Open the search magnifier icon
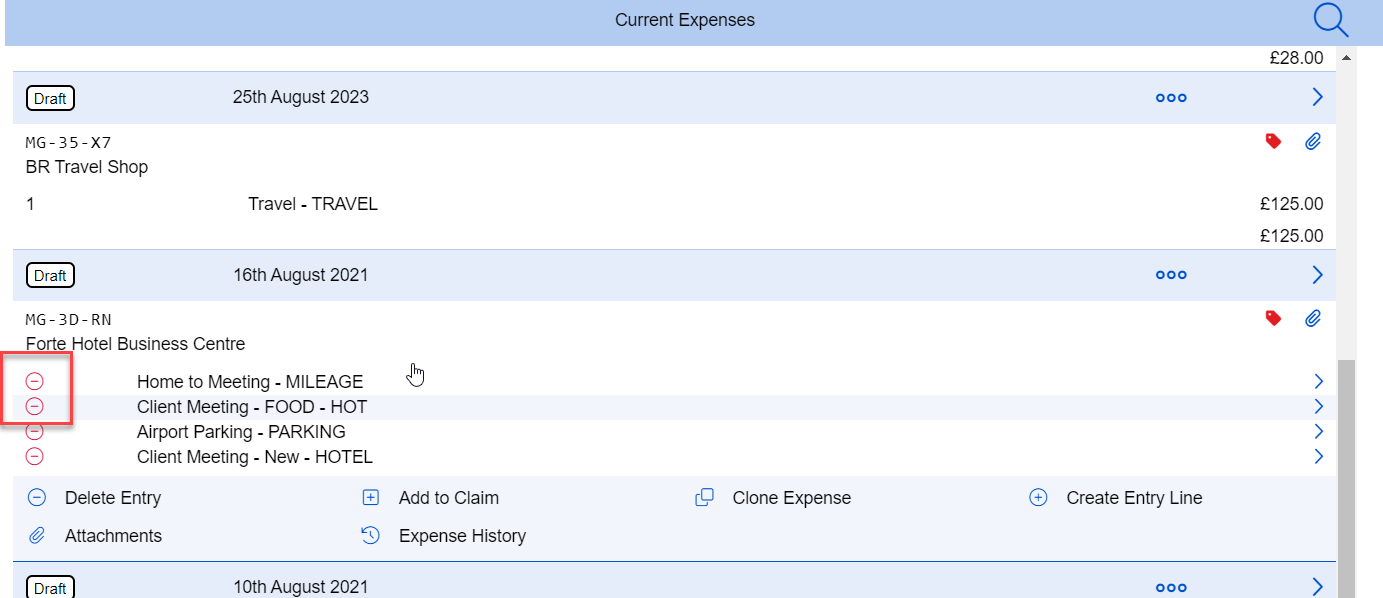 pyautogui.click(x=1331, y=20)
